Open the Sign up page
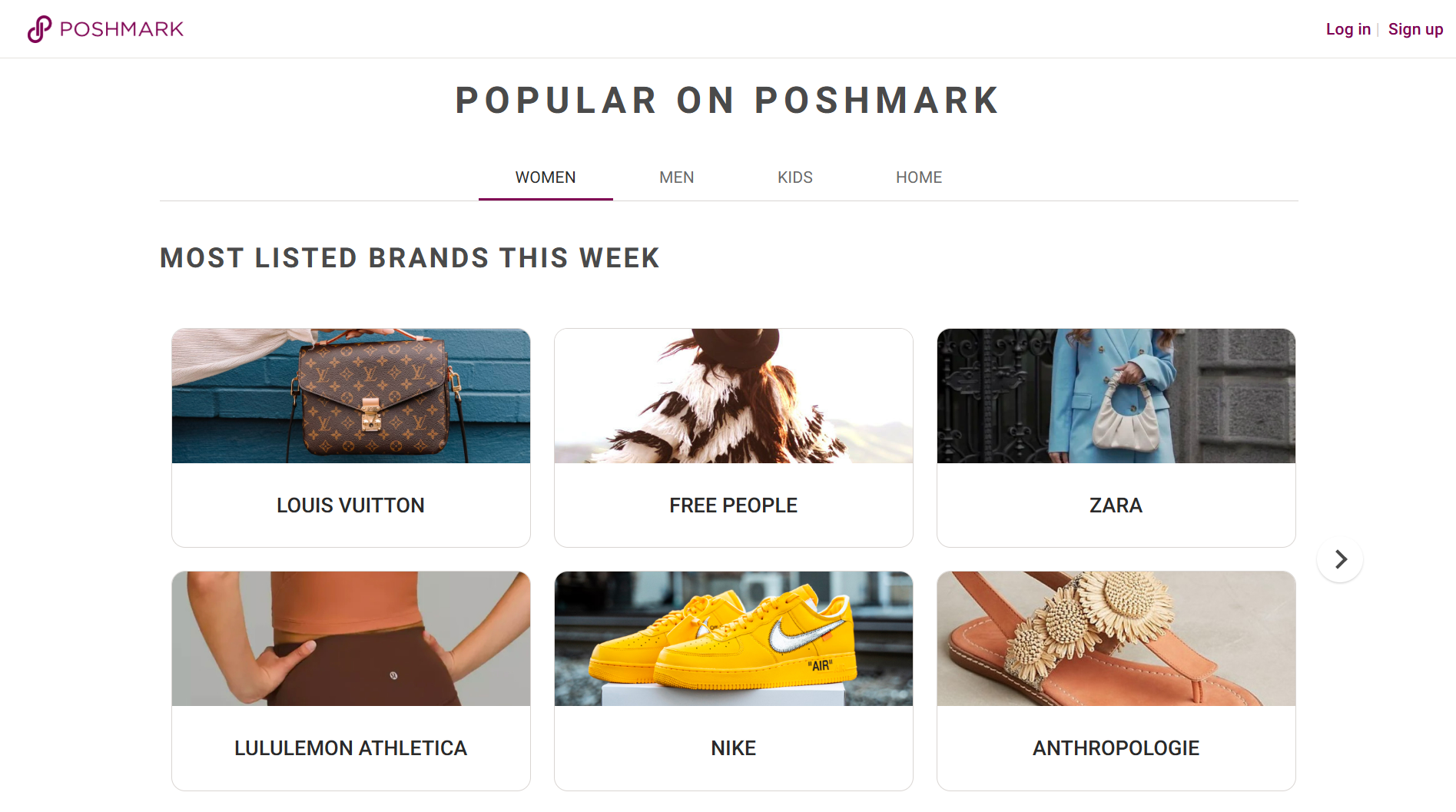Screen dimensions: 1456x812 pos(1415,28)
